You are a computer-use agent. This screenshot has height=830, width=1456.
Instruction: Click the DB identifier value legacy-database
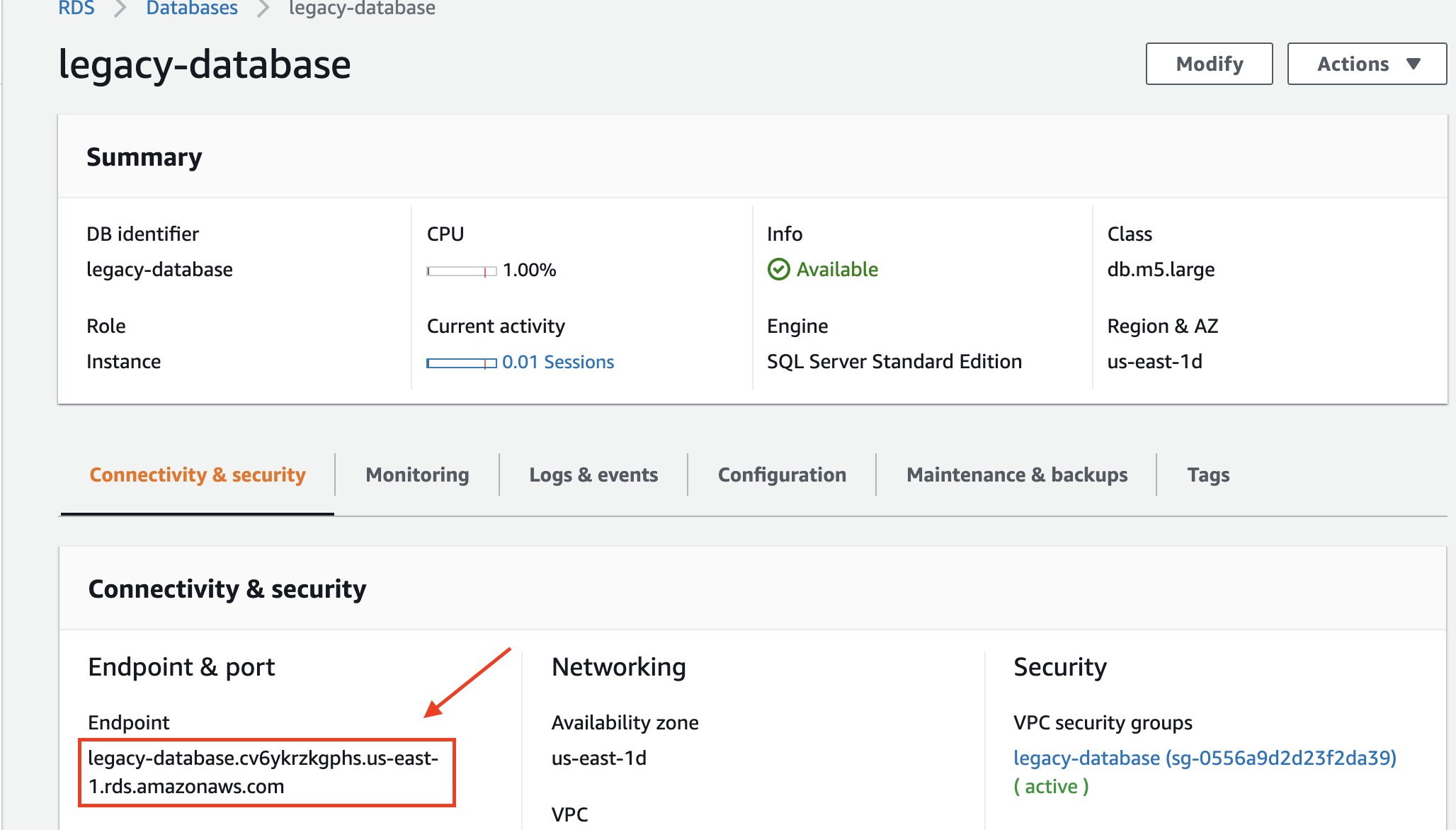pyautogui.click(x=159, y=269)
